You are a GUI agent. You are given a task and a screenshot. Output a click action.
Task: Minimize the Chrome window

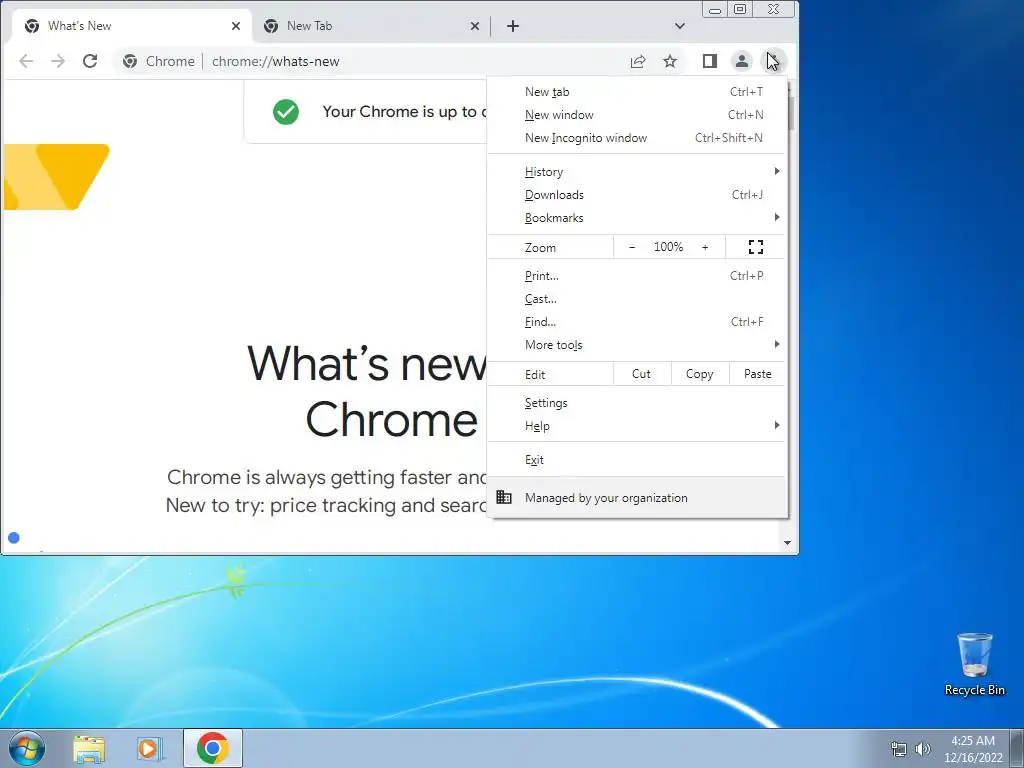coord(715,10)
